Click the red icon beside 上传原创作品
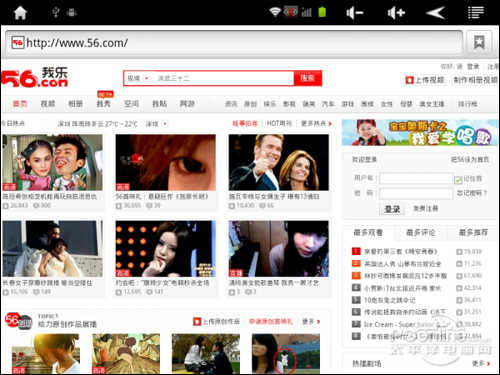Image resolution: width=500 pixels, height=375 pixels. point(197,322)
